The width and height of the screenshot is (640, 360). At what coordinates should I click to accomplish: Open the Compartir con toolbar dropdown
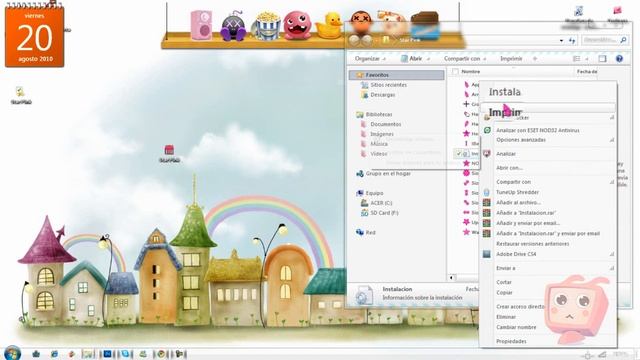tap(465, 59)
